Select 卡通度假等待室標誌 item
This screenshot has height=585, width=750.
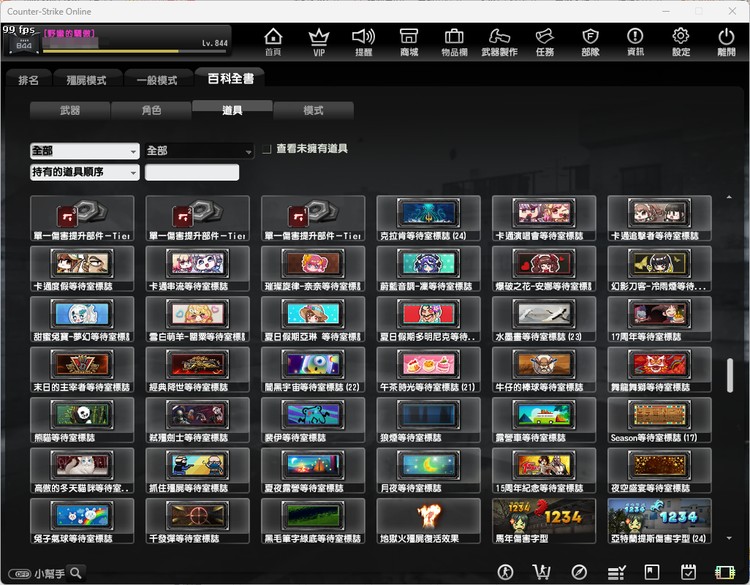[x=82, y=269]
